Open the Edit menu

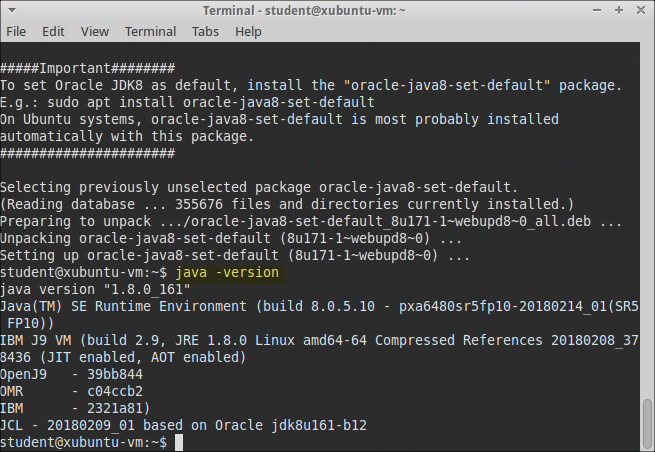pyautogui.click(x=53, y=31)
